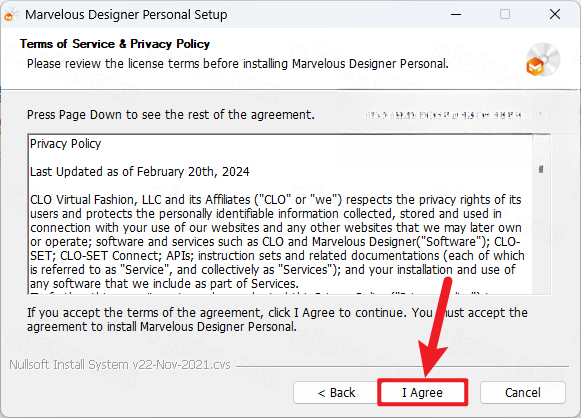Click the Marvelous Designer title bar icon
This screenshot has height=418, width=581.
[11, 15]
